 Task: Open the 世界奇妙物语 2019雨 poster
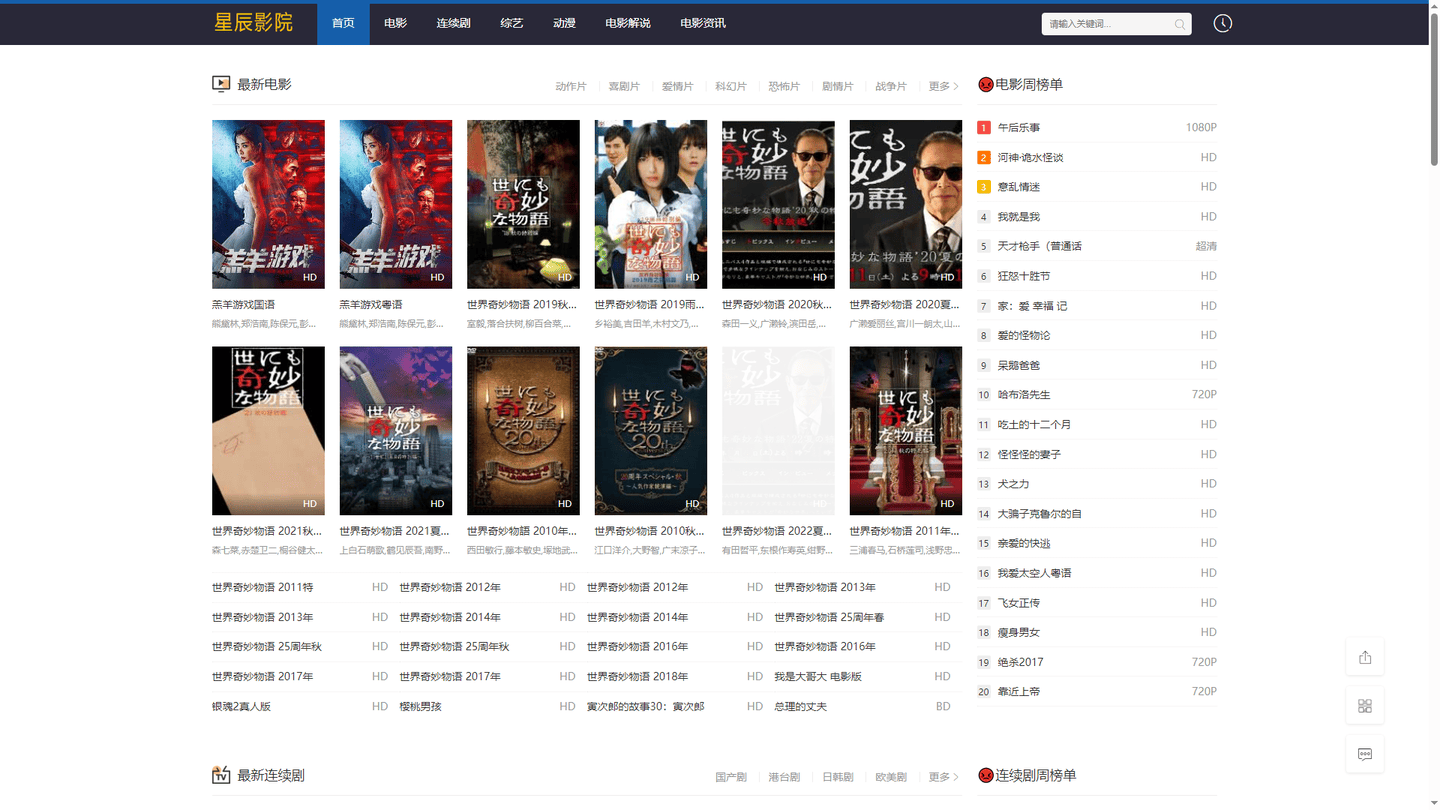pyautogui.click(x=651, y=204)
